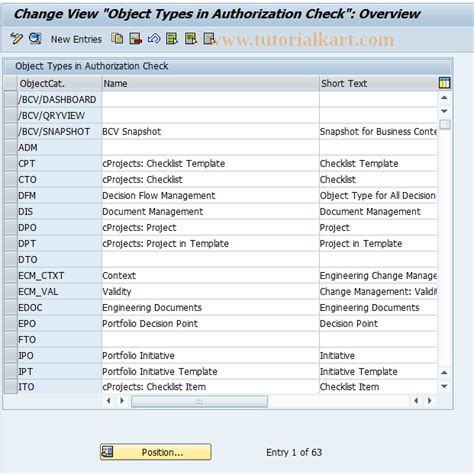474x474 pixels.
Task: Click page-up arrow at bottom of vertical scrollbar
Action: pyautogui.click(x=444, y=372)
